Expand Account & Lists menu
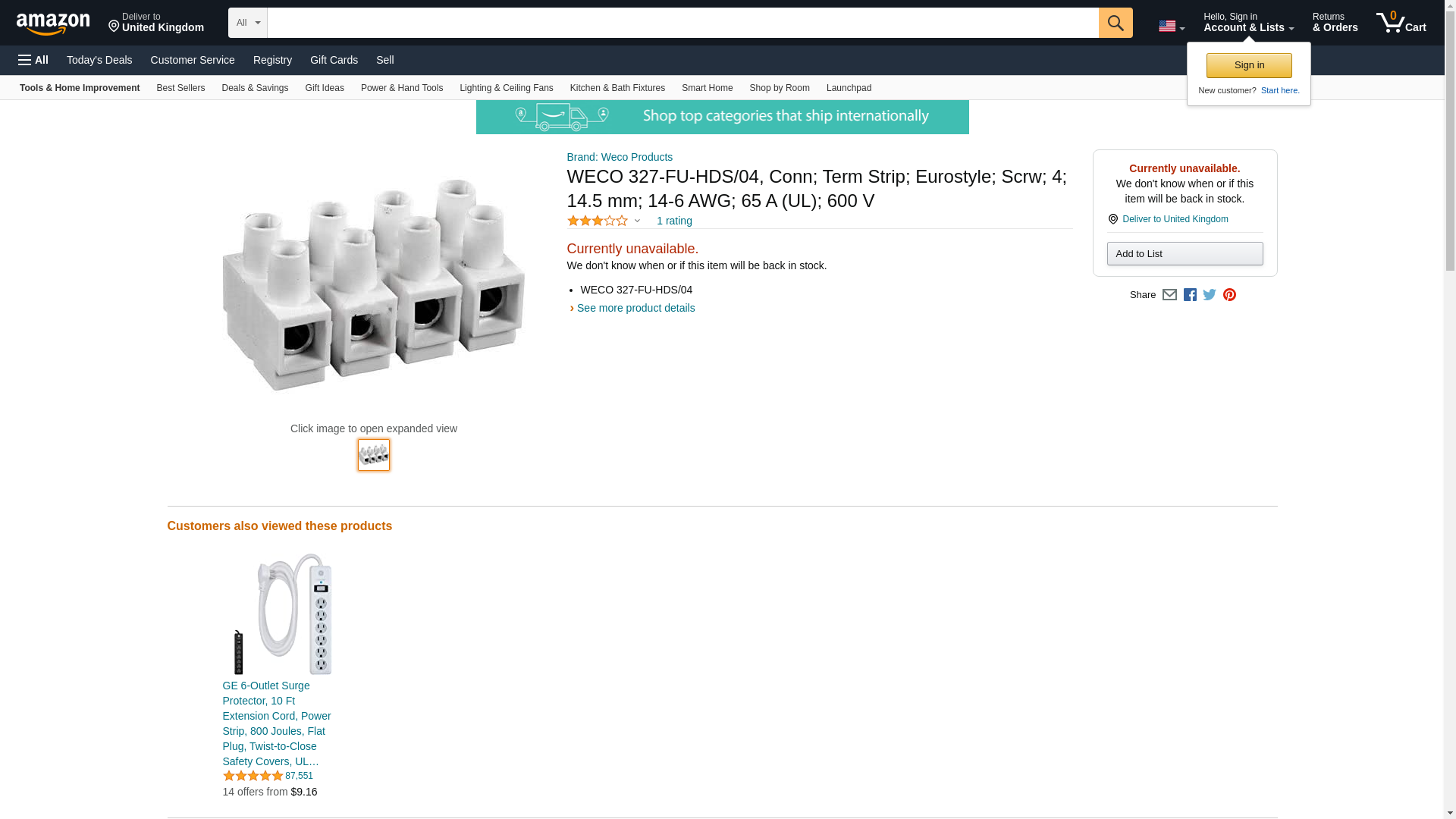This screenshot has width=1456, height=819. tap(1248, 23)
